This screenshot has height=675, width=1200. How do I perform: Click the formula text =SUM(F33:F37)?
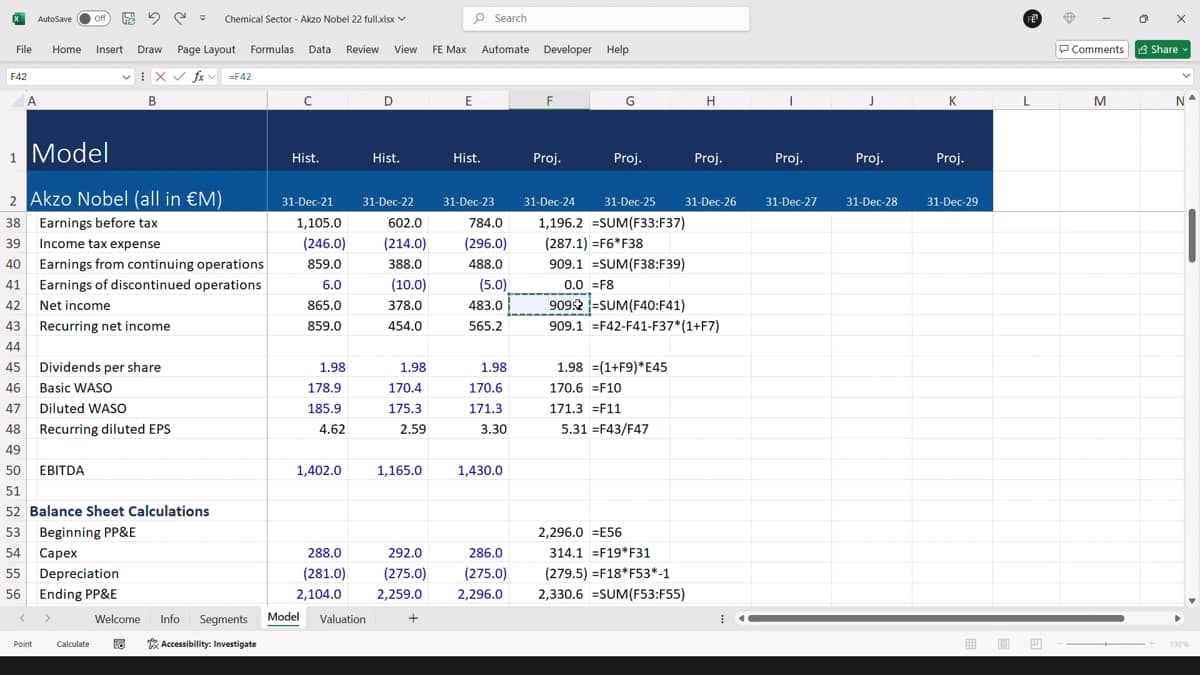click(x=638, y=223)
